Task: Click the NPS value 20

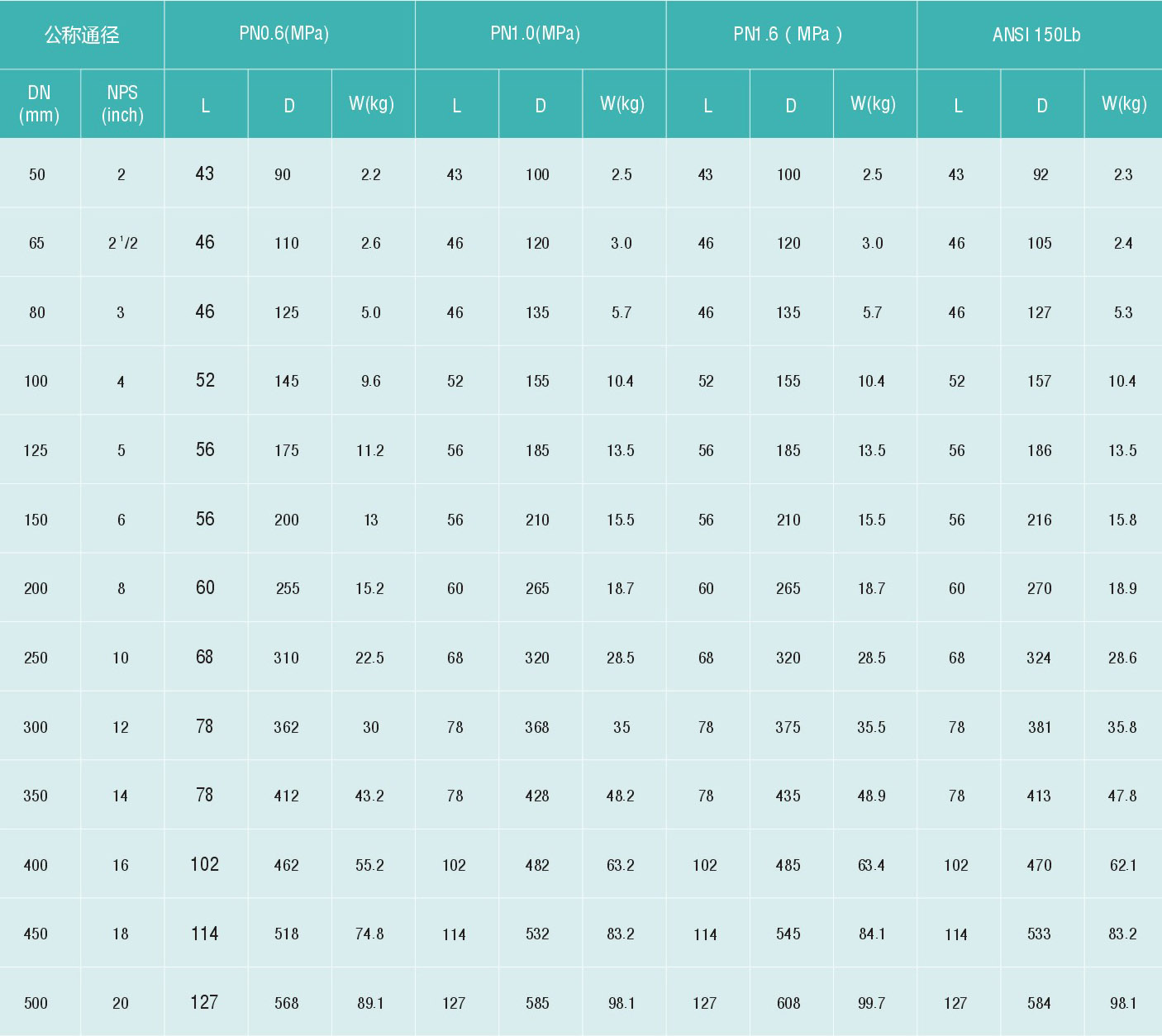Action: pyautogui.click(x=121, y=1003)
